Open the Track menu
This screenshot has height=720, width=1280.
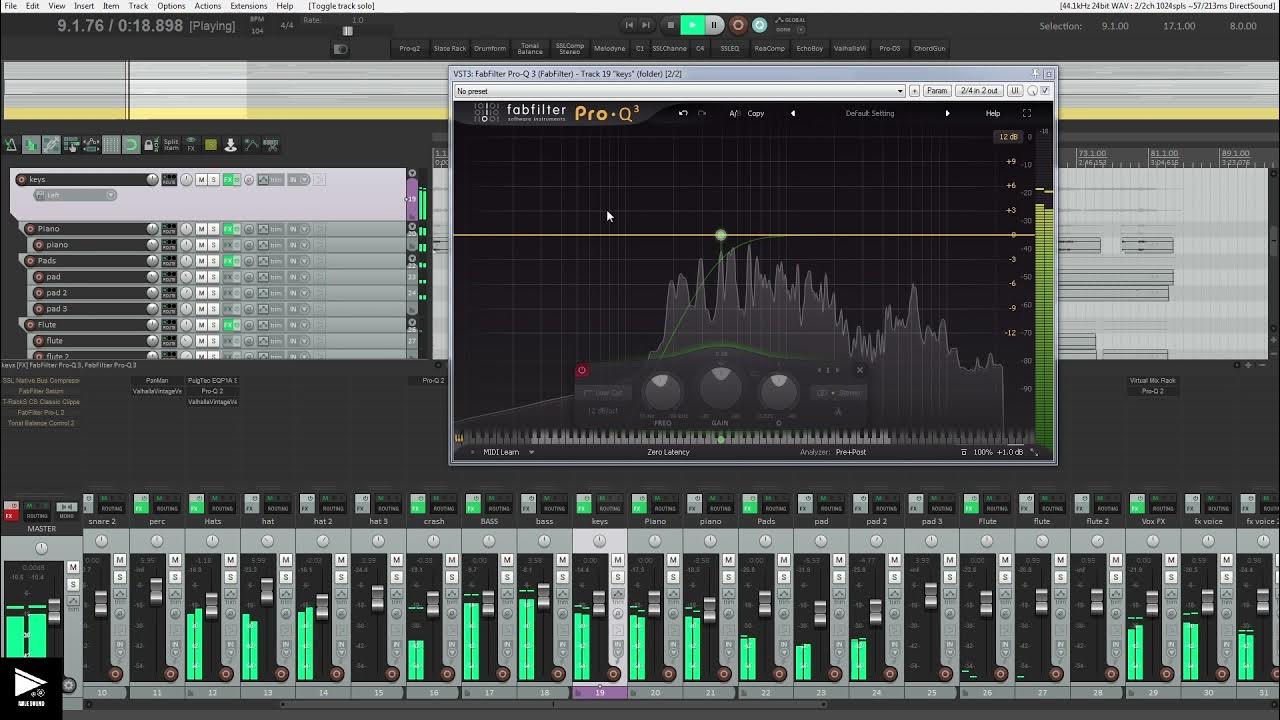point(138,6)
